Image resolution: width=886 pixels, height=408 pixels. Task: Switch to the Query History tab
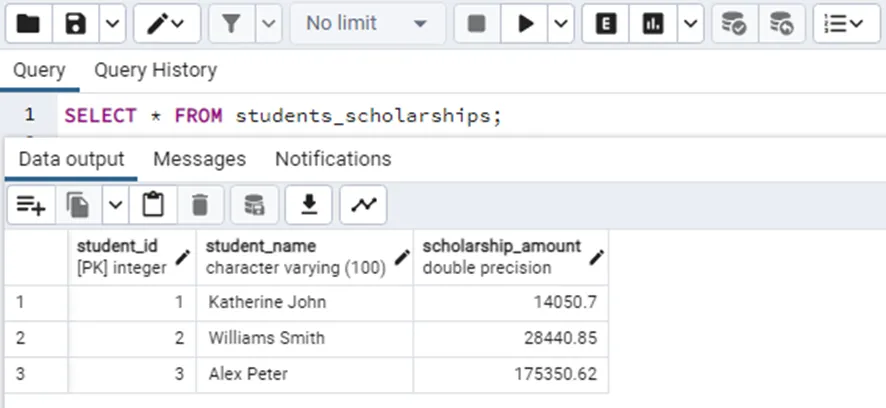click(x=155, y=71)
